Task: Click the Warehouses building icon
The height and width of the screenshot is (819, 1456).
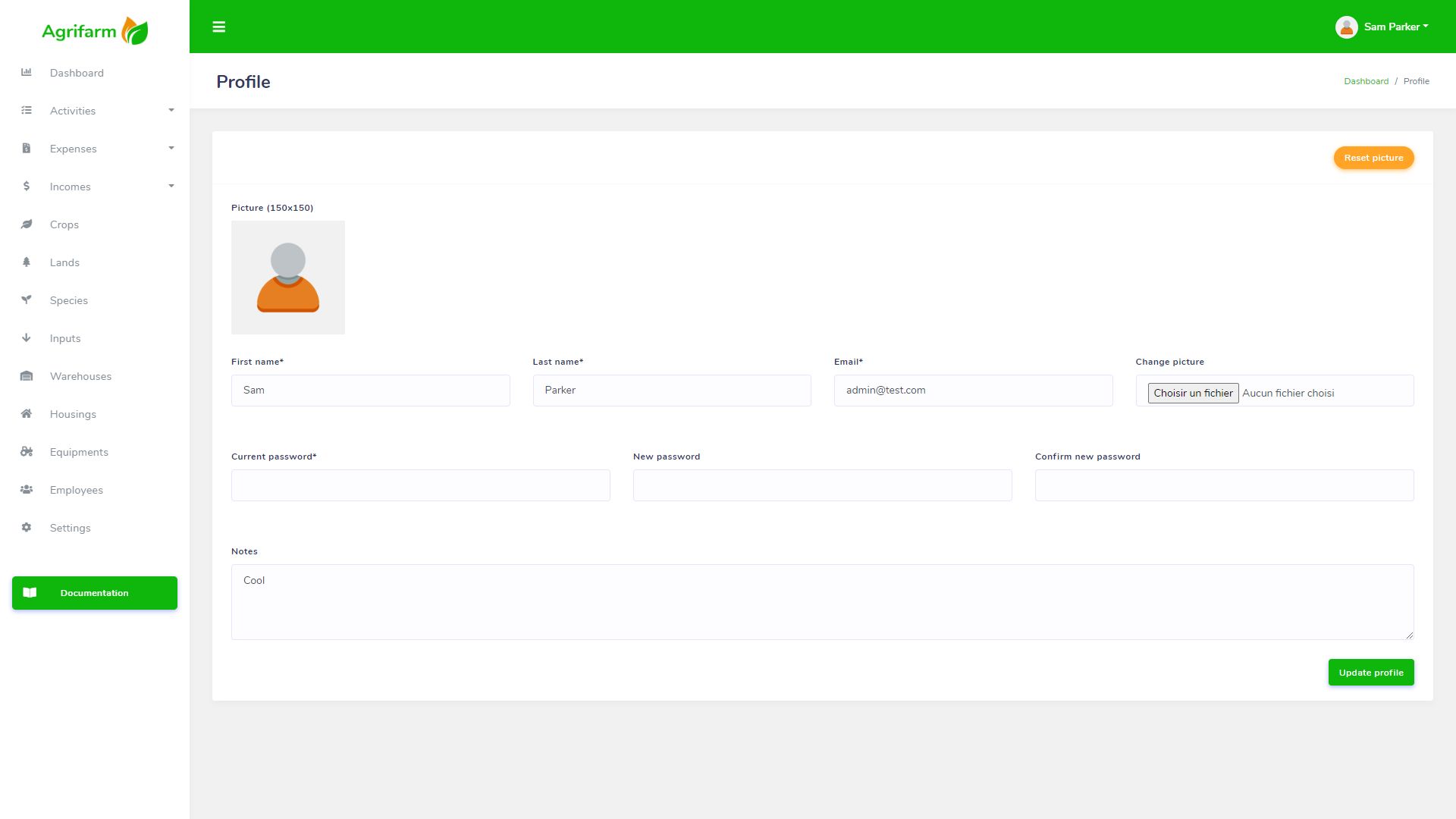Action: (x=27, y=376)
